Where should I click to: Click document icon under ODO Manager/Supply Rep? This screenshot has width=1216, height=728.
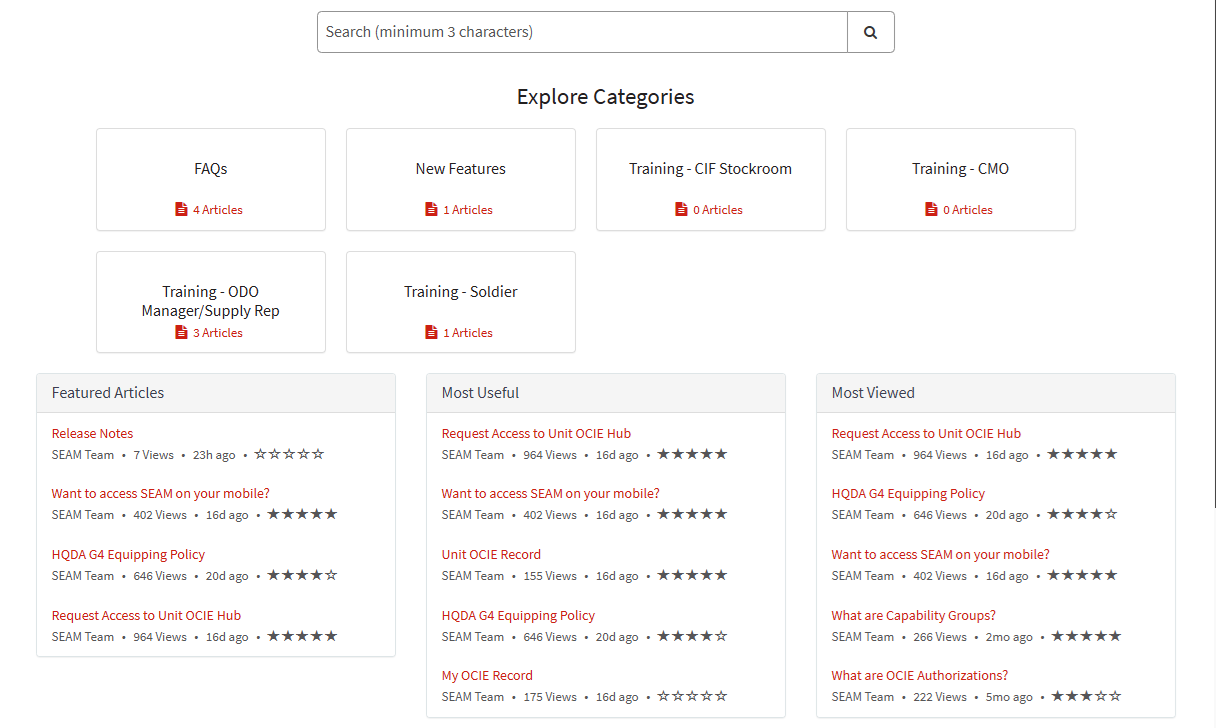point(181,333)
